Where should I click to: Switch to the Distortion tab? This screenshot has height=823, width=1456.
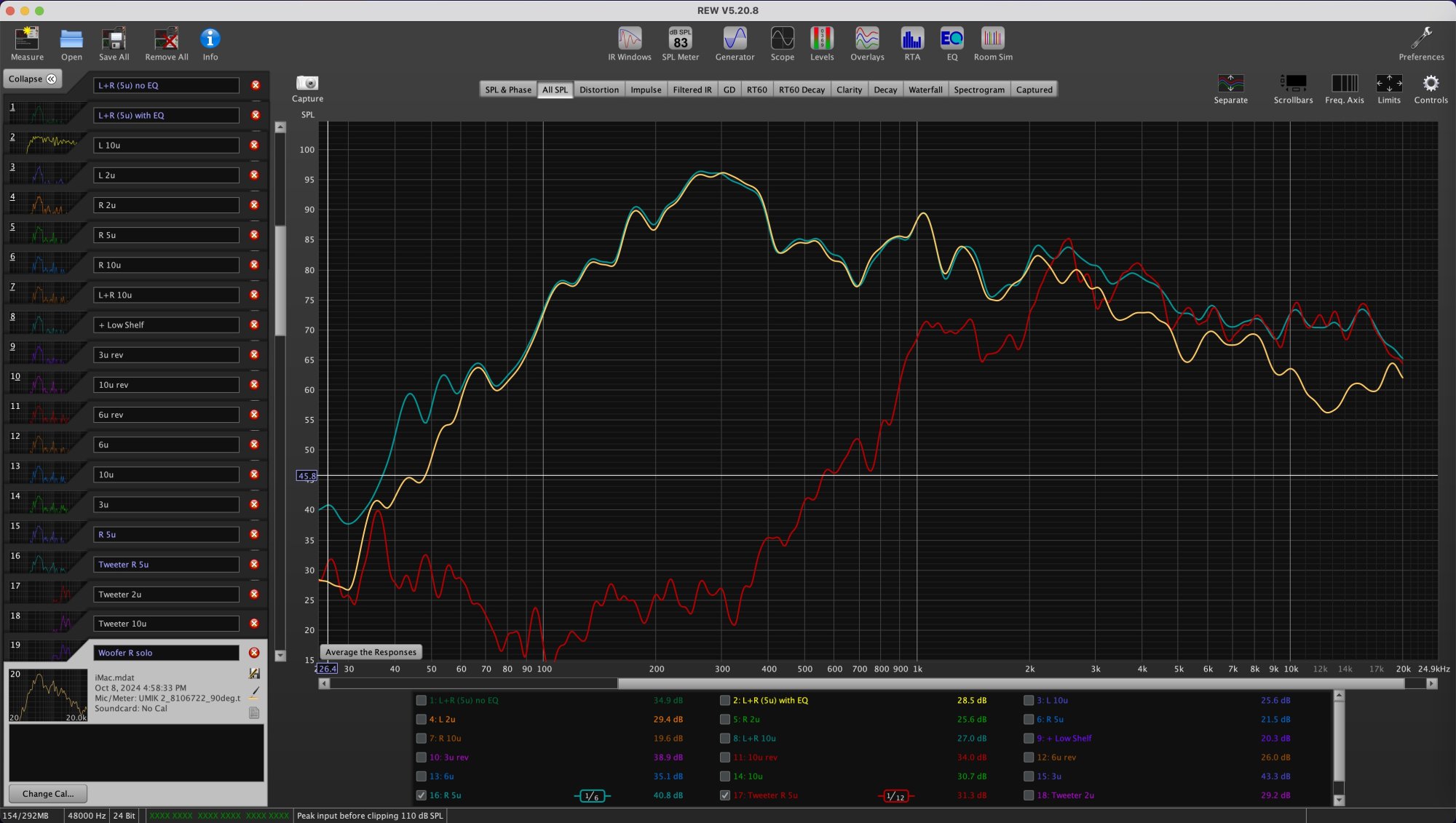(598, 90)
